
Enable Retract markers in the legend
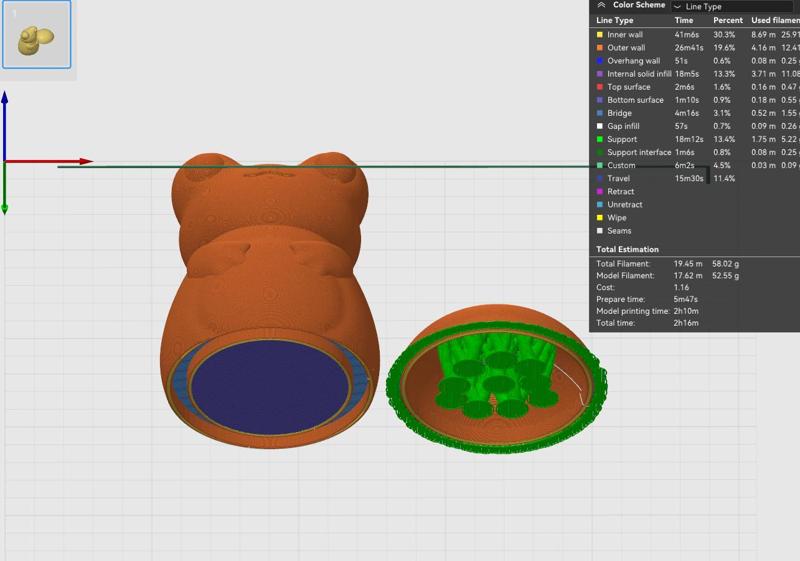(x=620, y=191)
